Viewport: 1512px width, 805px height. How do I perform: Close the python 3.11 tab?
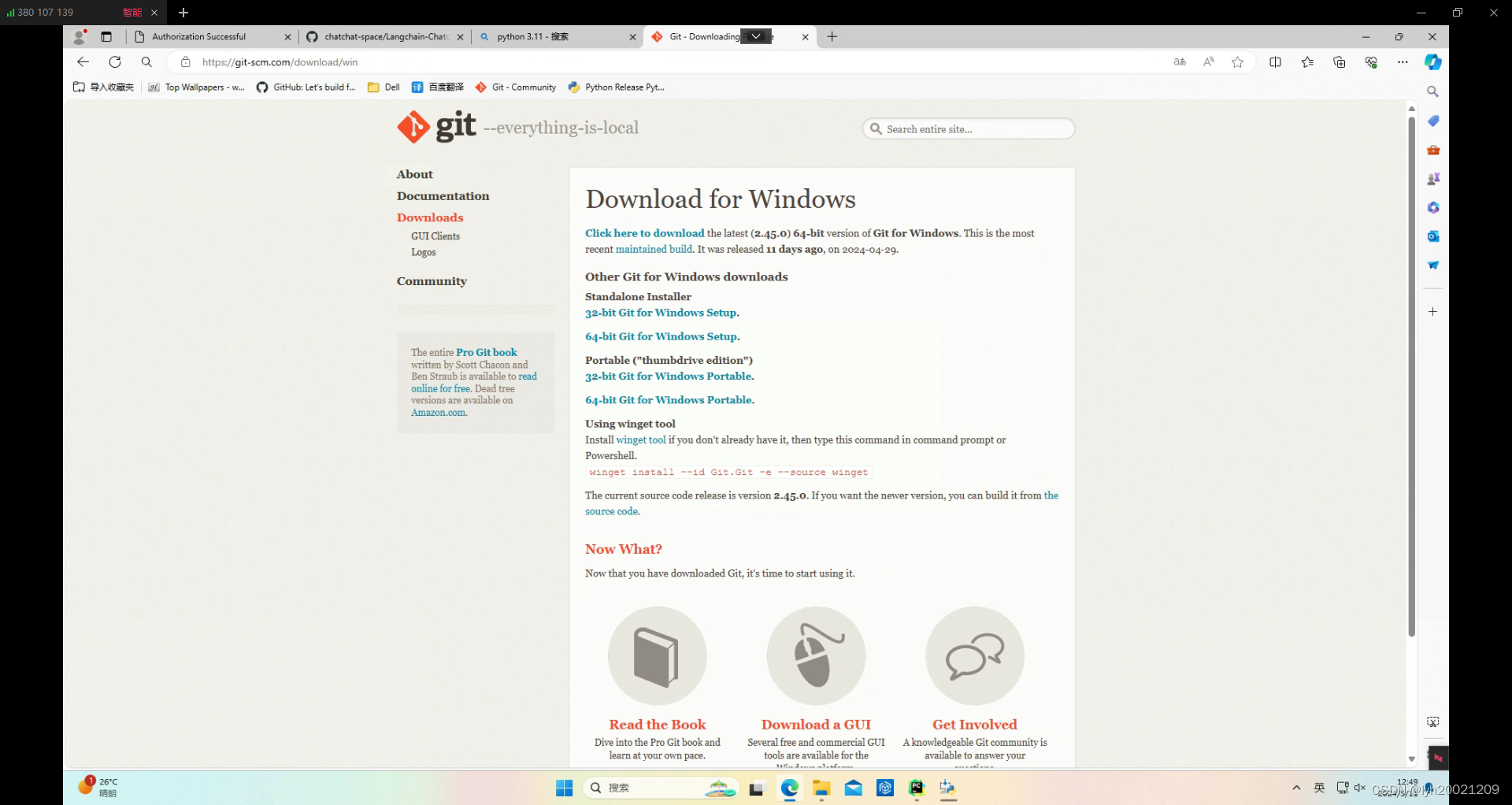[632, 37]
